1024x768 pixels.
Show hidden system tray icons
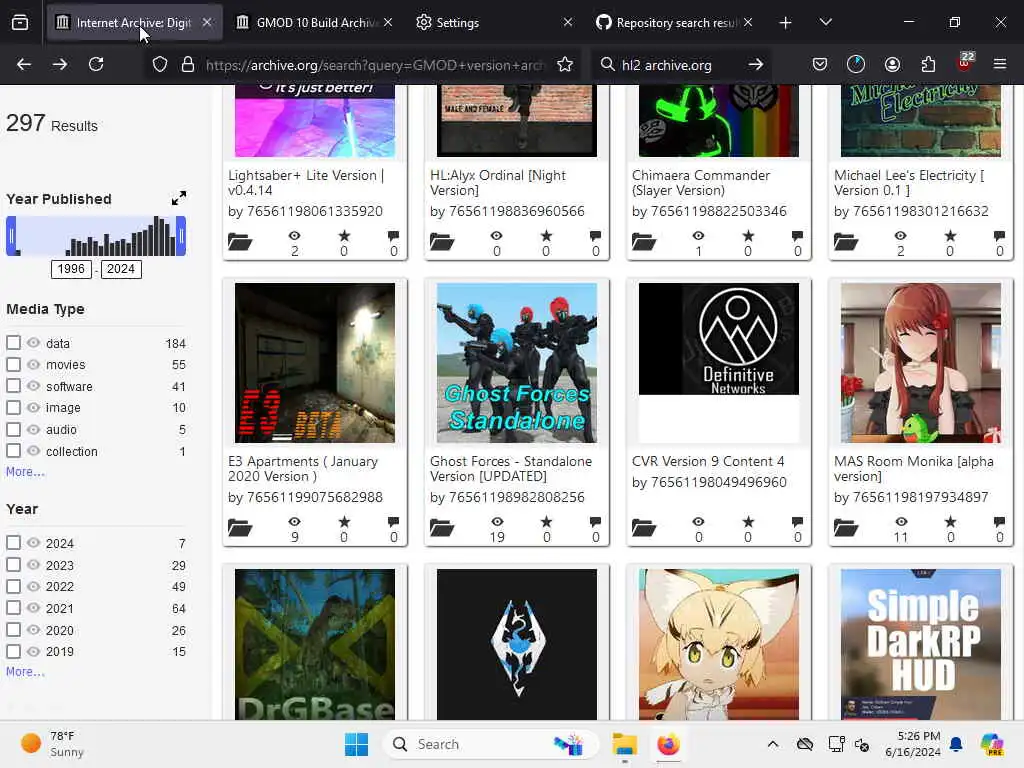click(x=773, y=744)
